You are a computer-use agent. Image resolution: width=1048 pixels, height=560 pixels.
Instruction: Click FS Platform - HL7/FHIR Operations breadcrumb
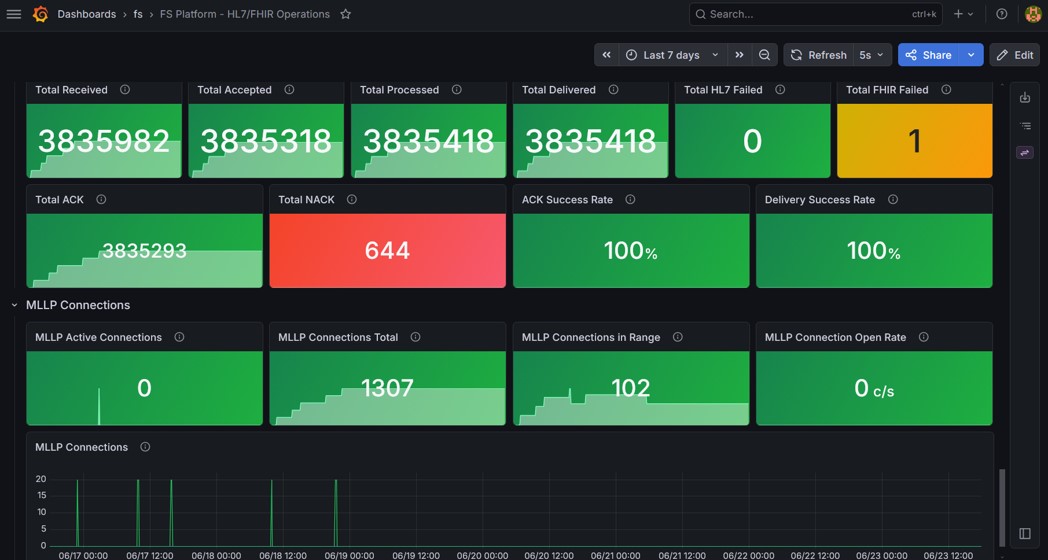pos(245,14)
